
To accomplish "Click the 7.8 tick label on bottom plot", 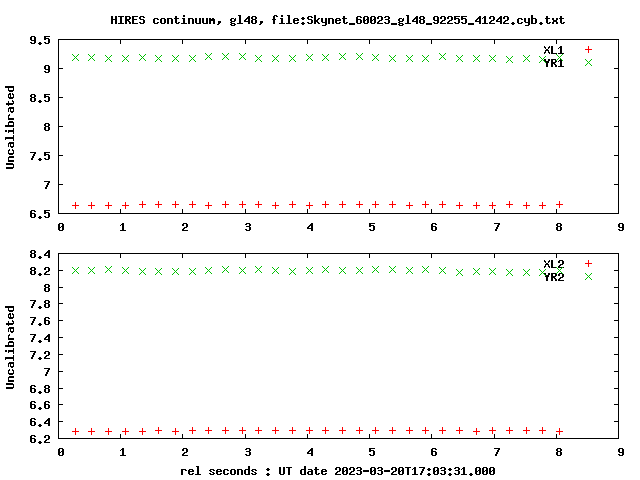I will click(40, 304).
